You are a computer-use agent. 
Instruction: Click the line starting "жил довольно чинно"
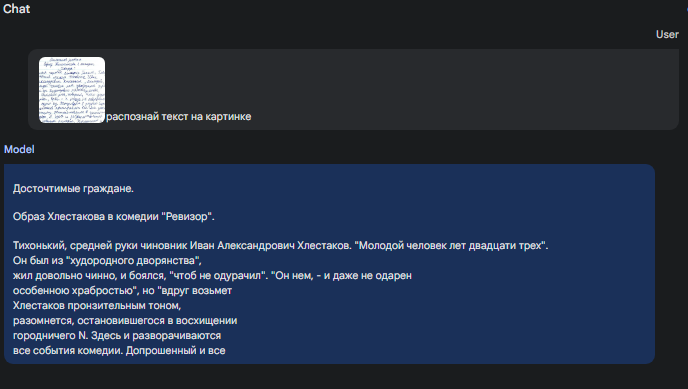[212, 275]
